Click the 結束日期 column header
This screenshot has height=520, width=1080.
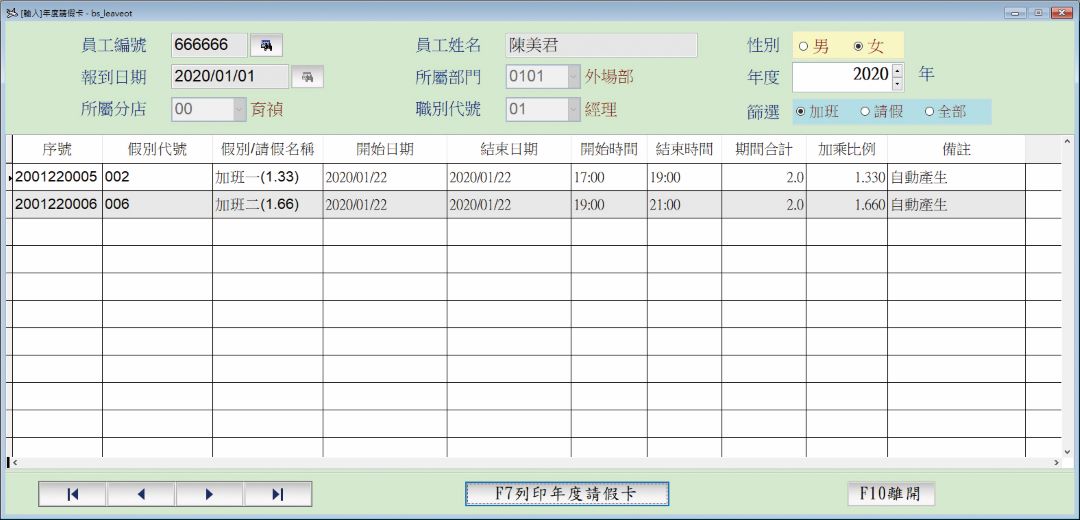point(508,149)
